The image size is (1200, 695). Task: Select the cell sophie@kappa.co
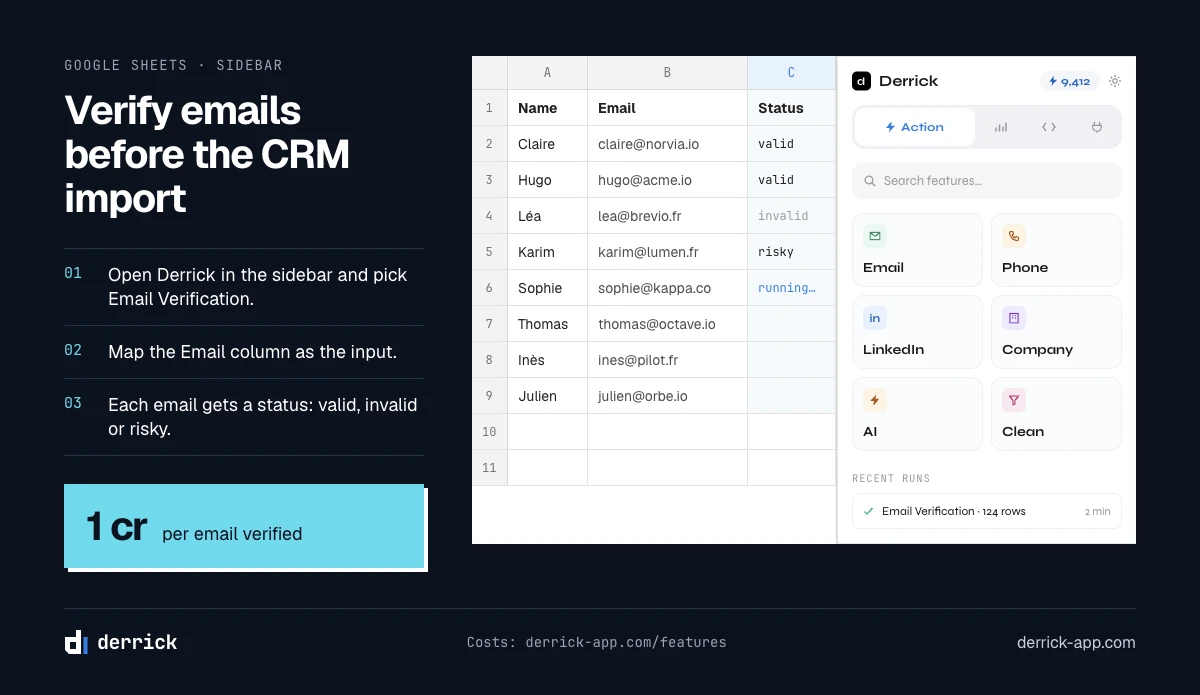click(x=667, y=288)
